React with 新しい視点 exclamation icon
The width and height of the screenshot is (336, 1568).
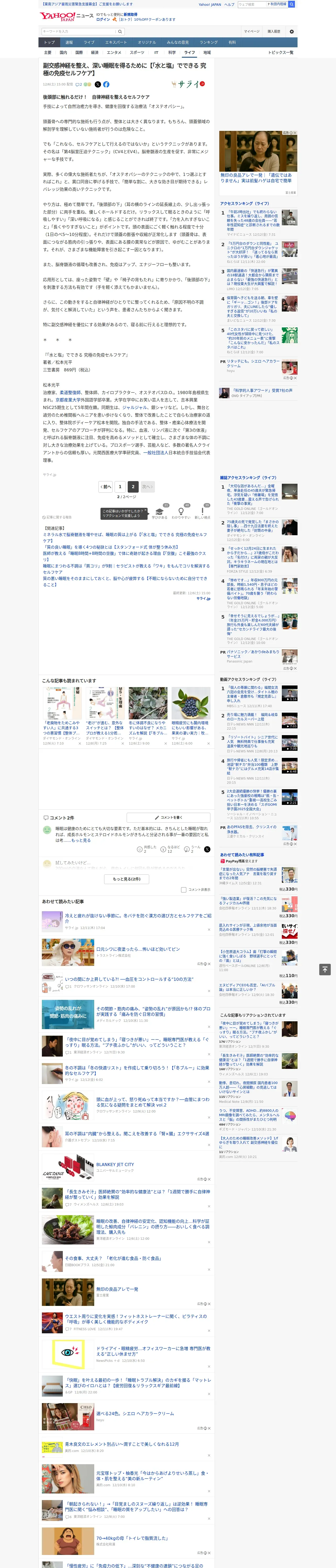tap(203, 511)
